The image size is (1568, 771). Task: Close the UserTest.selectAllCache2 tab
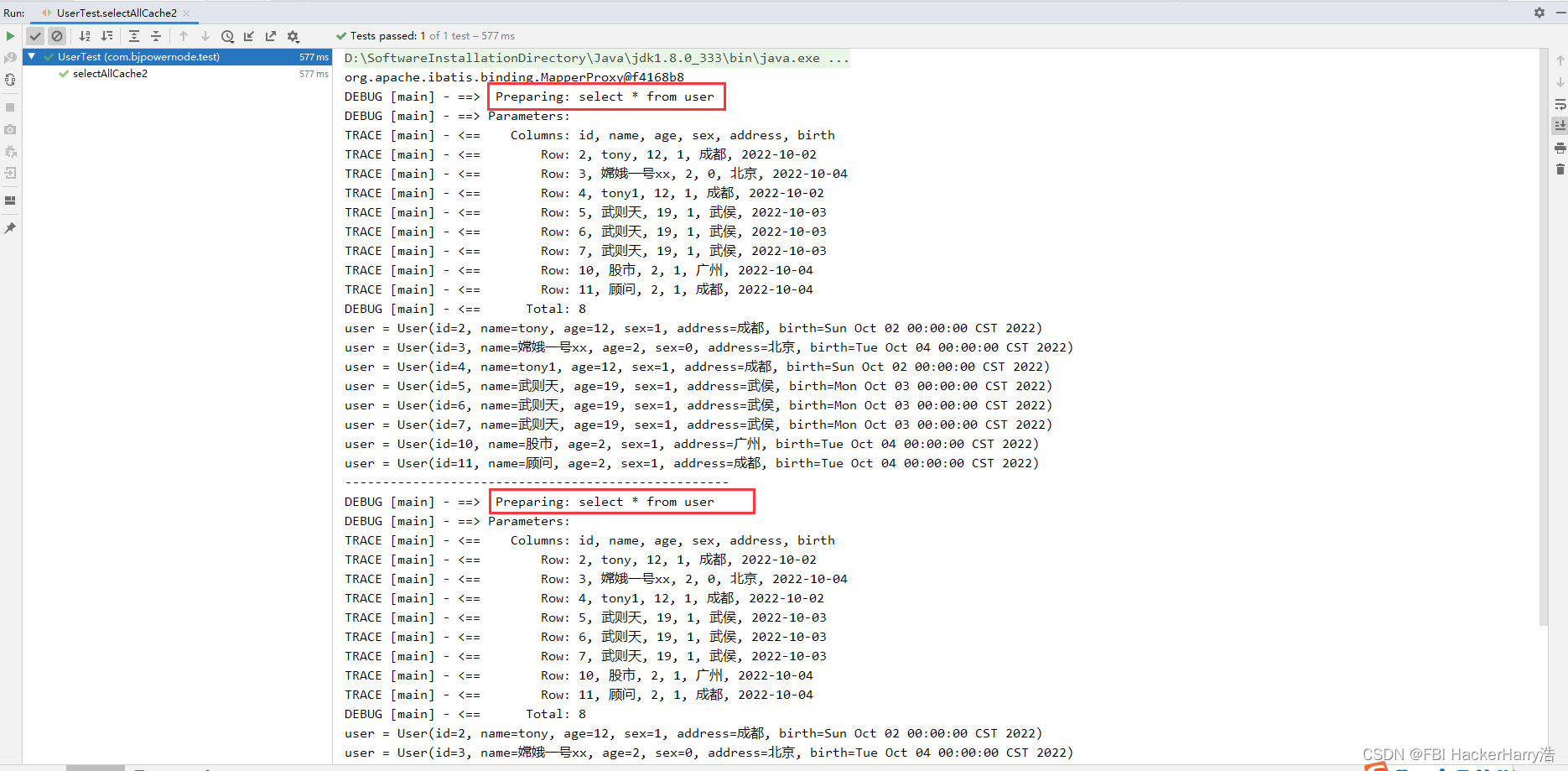(186, 13)
